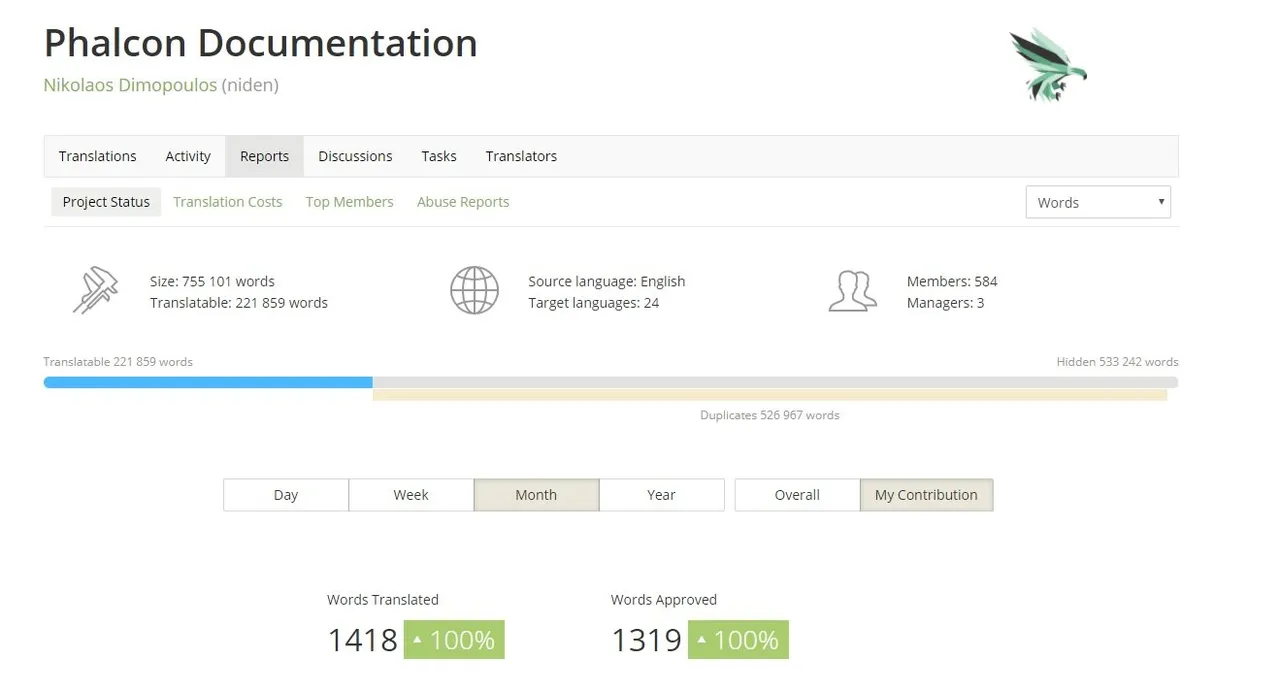Select the Project Status sub-tab
Viewport: 1280px width, 693px height.
tap(106, 202)
